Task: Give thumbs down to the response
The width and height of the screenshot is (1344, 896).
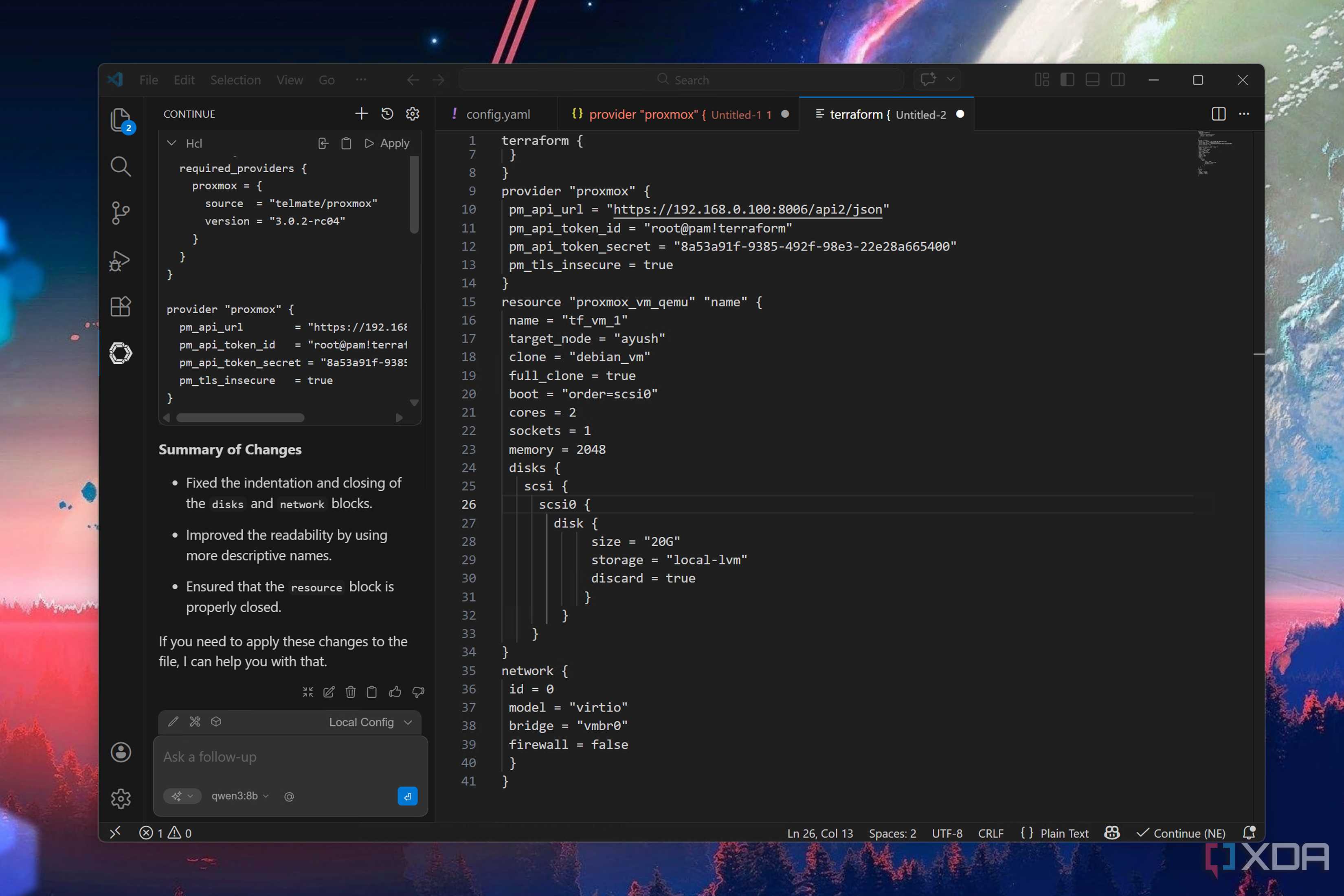Action: (418, 692)
